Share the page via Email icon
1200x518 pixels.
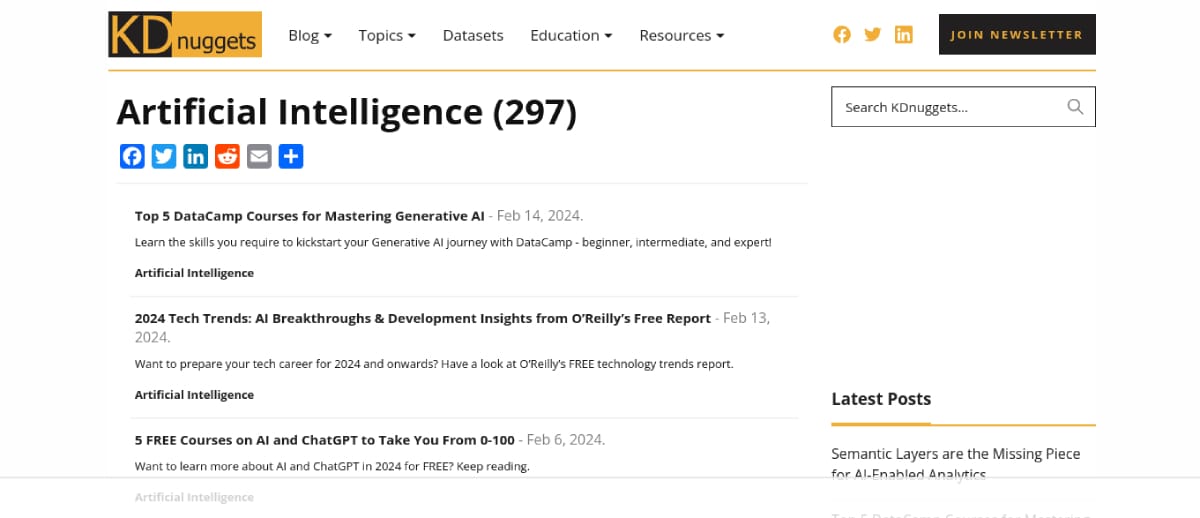259,157
